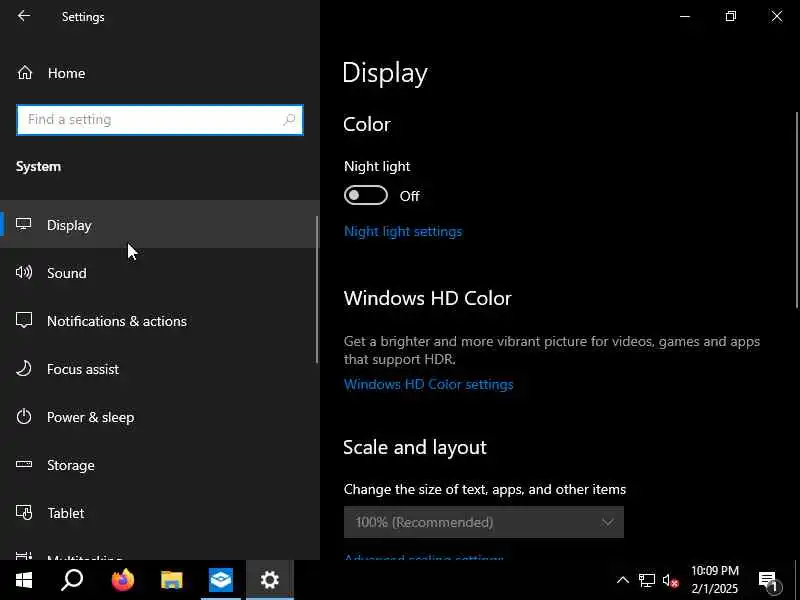Image resolution: width=800 pixels, height=600 pixels.
Task: Open Storage settings
Action: [x=159, y=464]
